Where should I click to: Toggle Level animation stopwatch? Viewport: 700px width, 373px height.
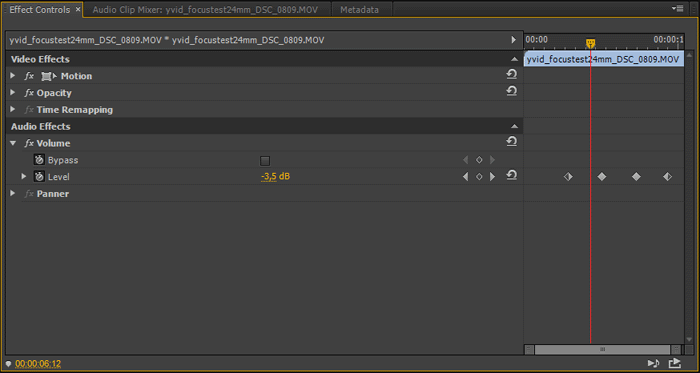[39, 177]
